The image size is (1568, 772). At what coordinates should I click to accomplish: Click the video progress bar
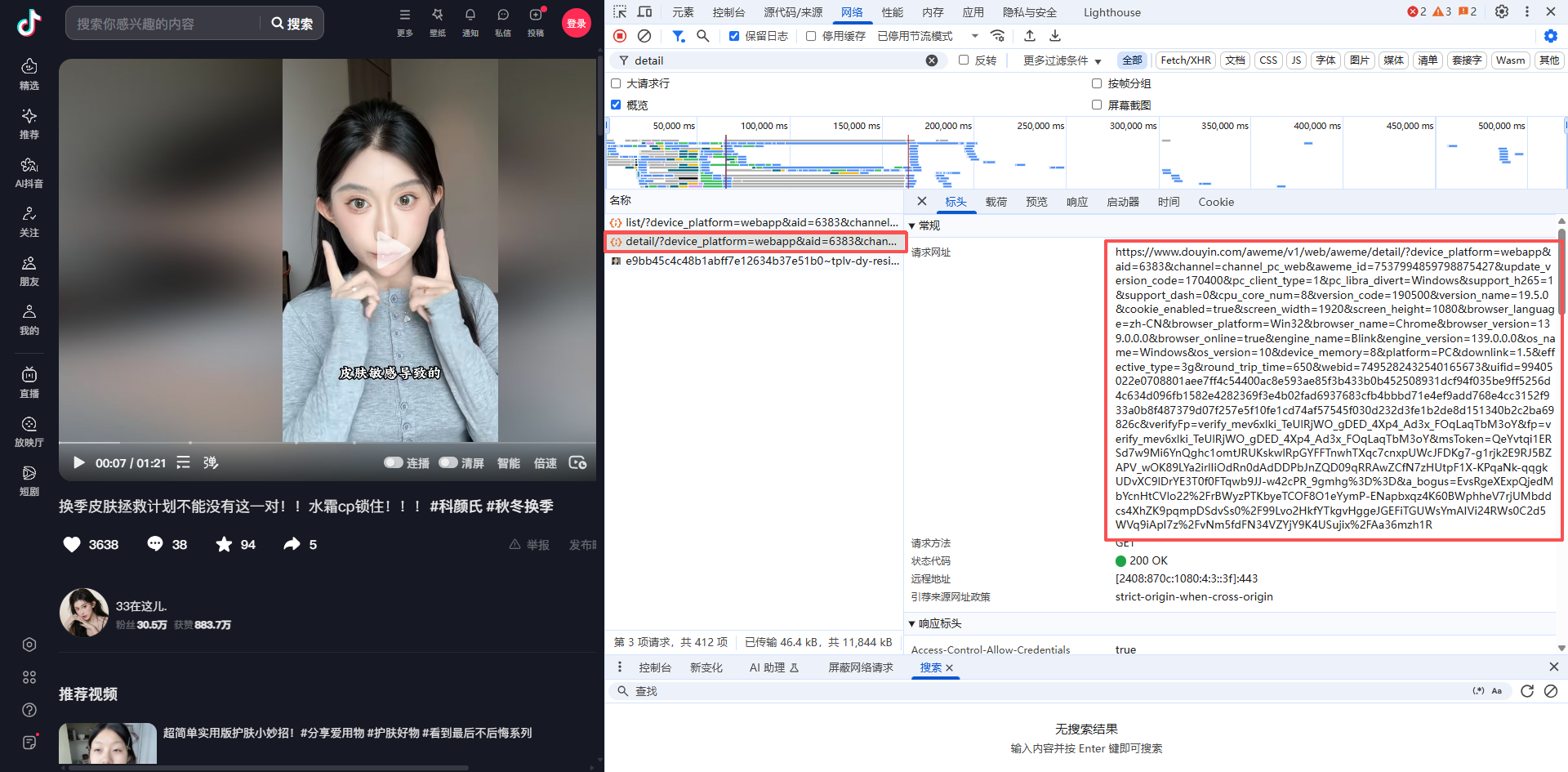coord(327,442)
